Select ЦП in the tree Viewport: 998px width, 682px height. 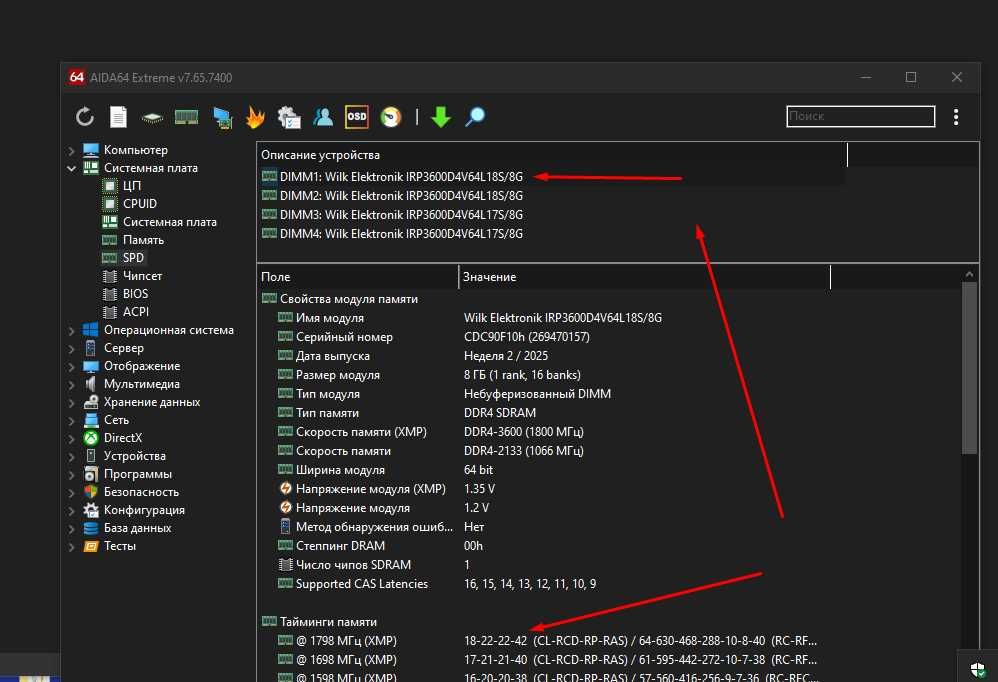tap(132, 186)
